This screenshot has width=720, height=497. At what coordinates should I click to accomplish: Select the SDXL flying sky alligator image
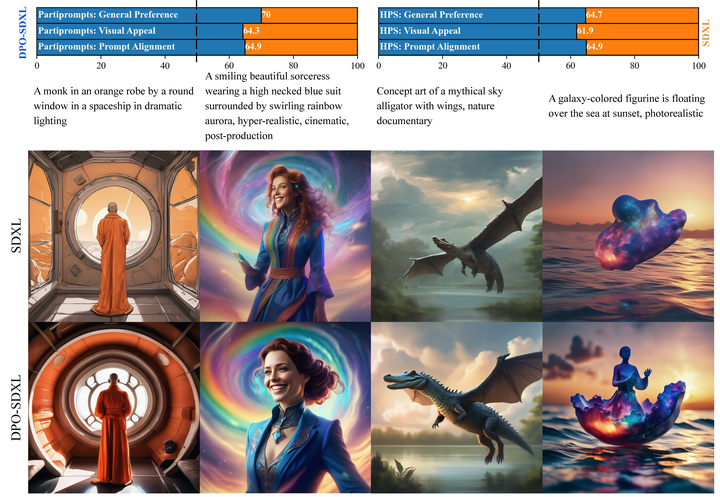coord(456,236)
